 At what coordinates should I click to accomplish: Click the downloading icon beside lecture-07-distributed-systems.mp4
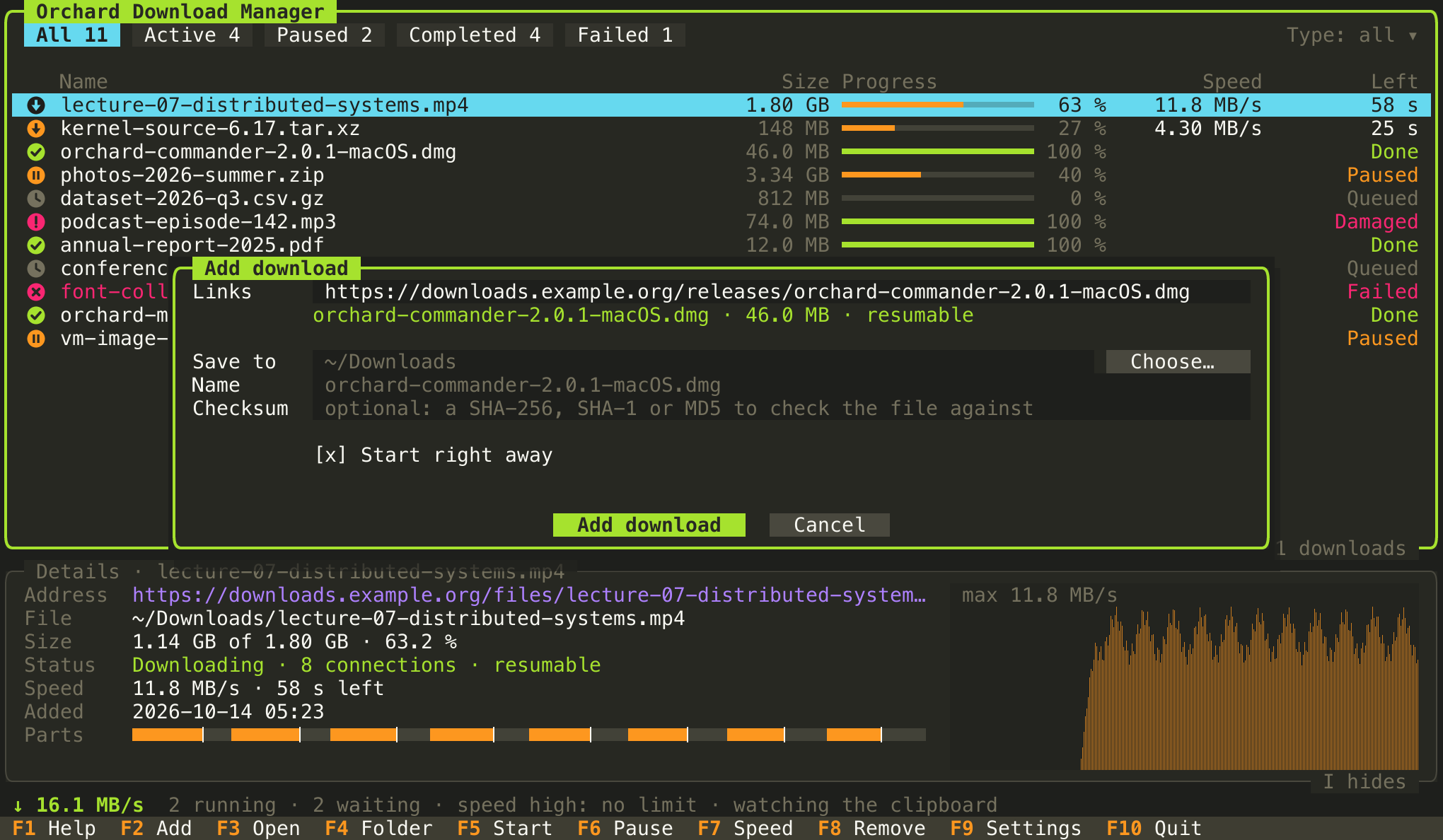[x=36, y=105]
